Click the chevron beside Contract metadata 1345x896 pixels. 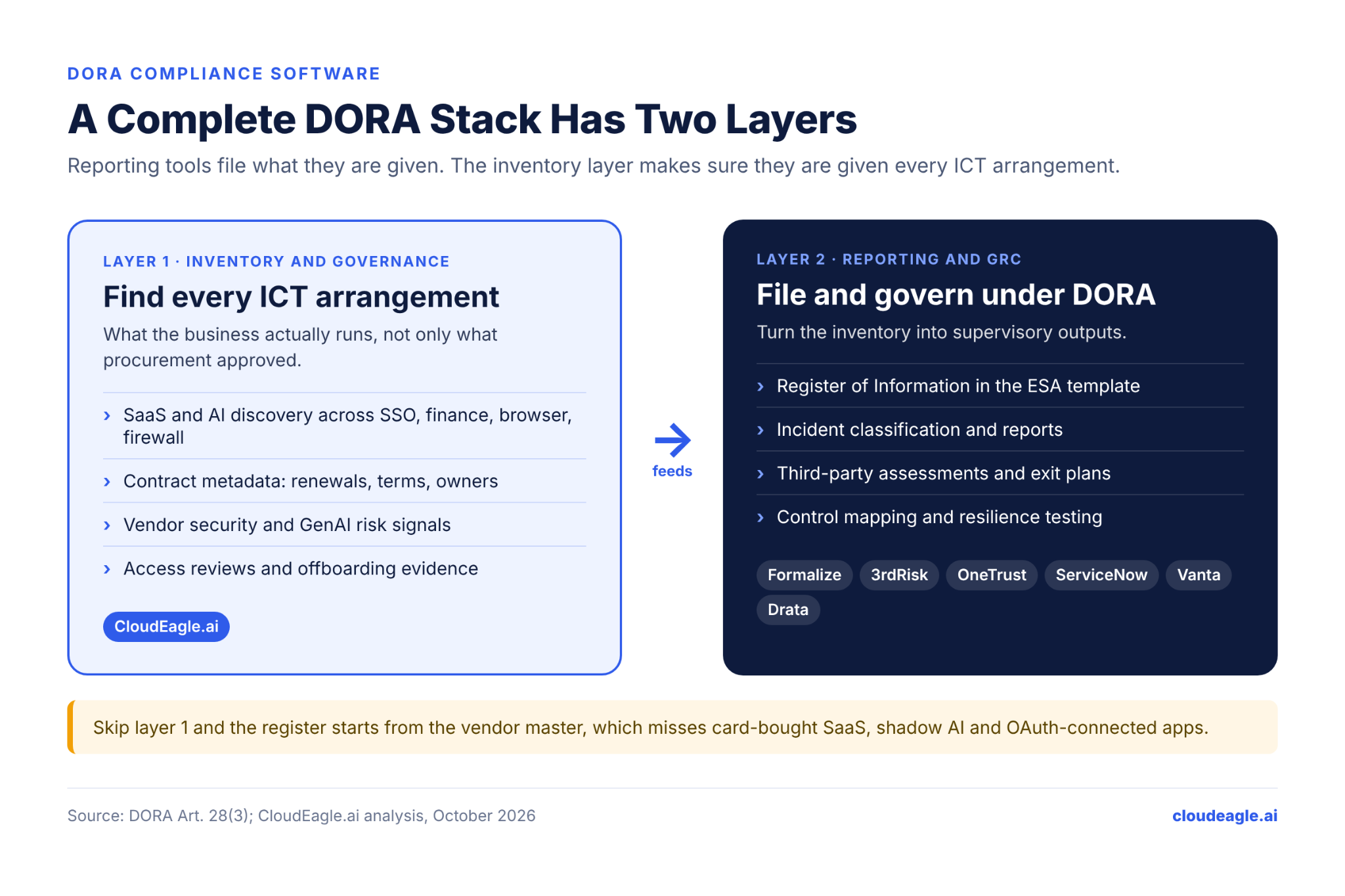107,482
